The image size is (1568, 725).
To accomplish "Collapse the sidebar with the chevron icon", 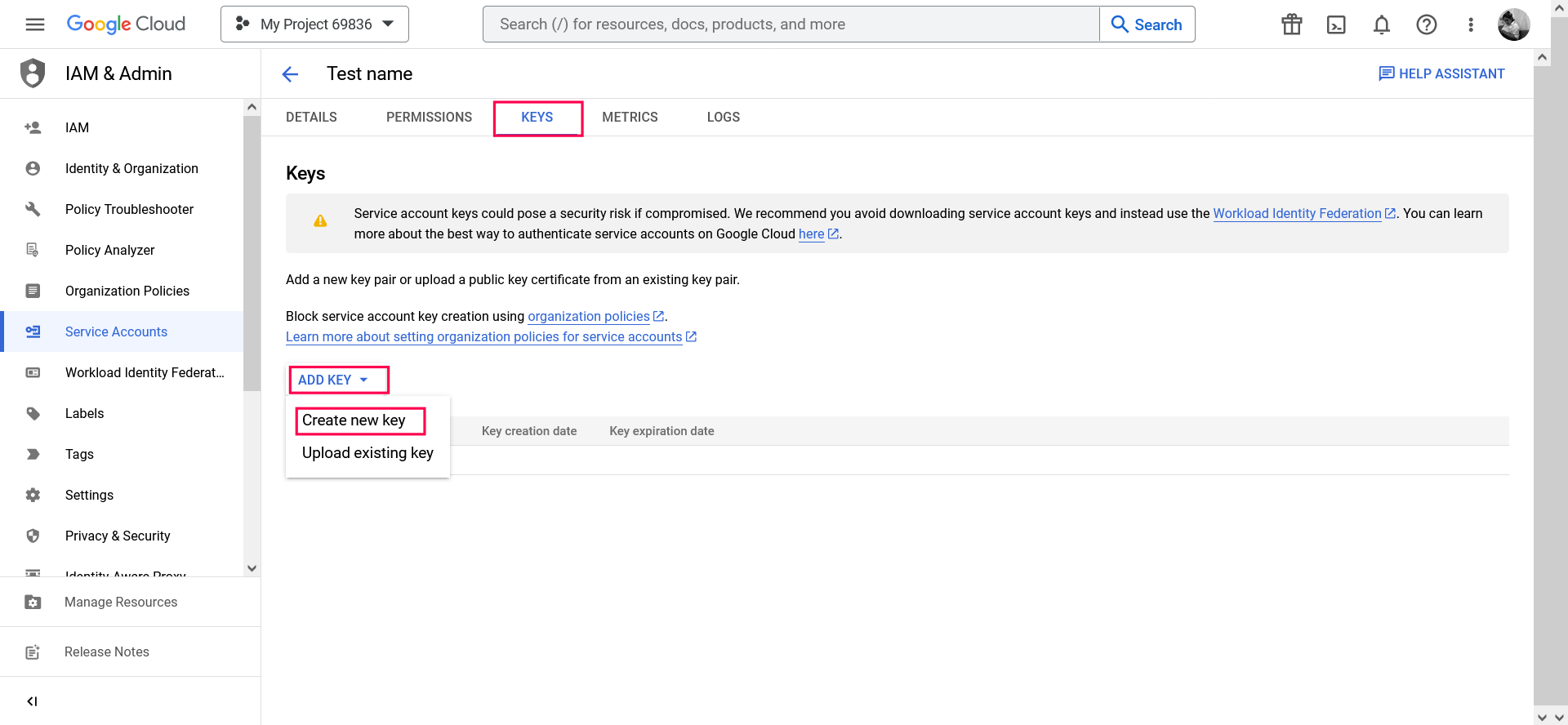I will [32, 701].
